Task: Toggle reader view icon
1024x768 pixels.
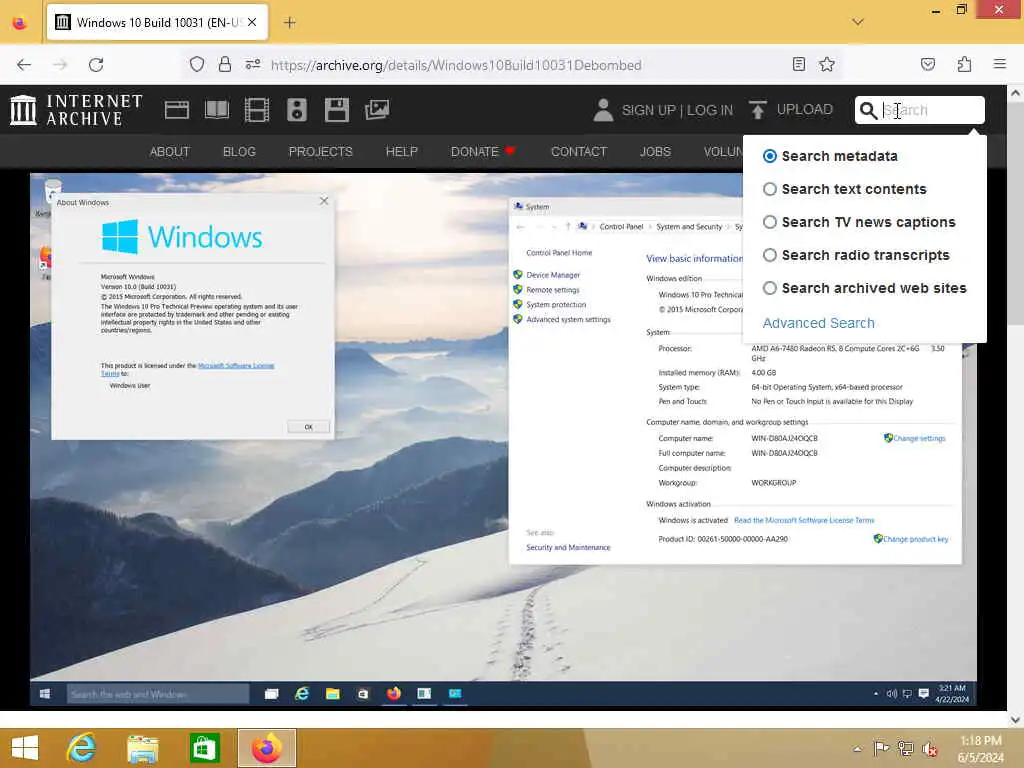Action: click(799, 64)
